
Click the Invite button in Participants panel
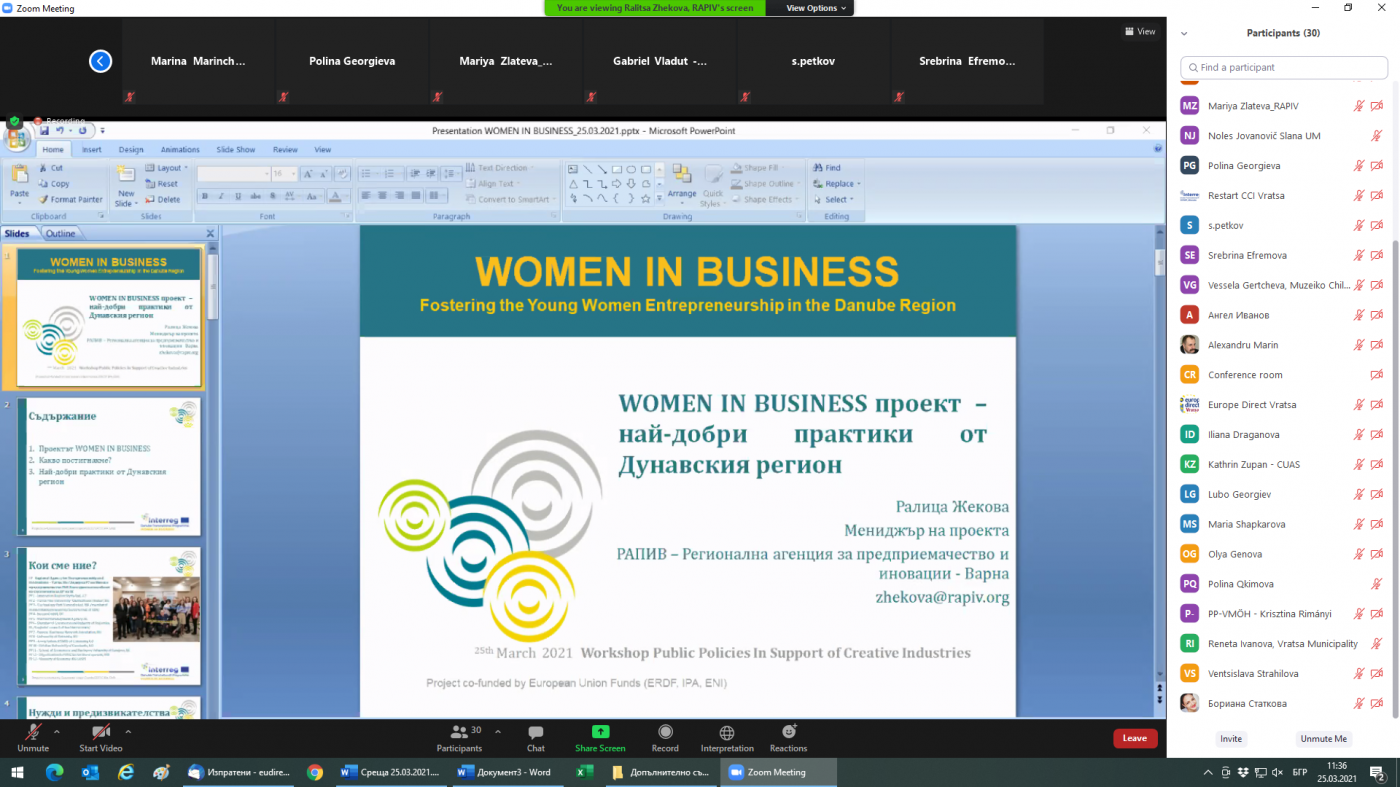(1231, 738)
